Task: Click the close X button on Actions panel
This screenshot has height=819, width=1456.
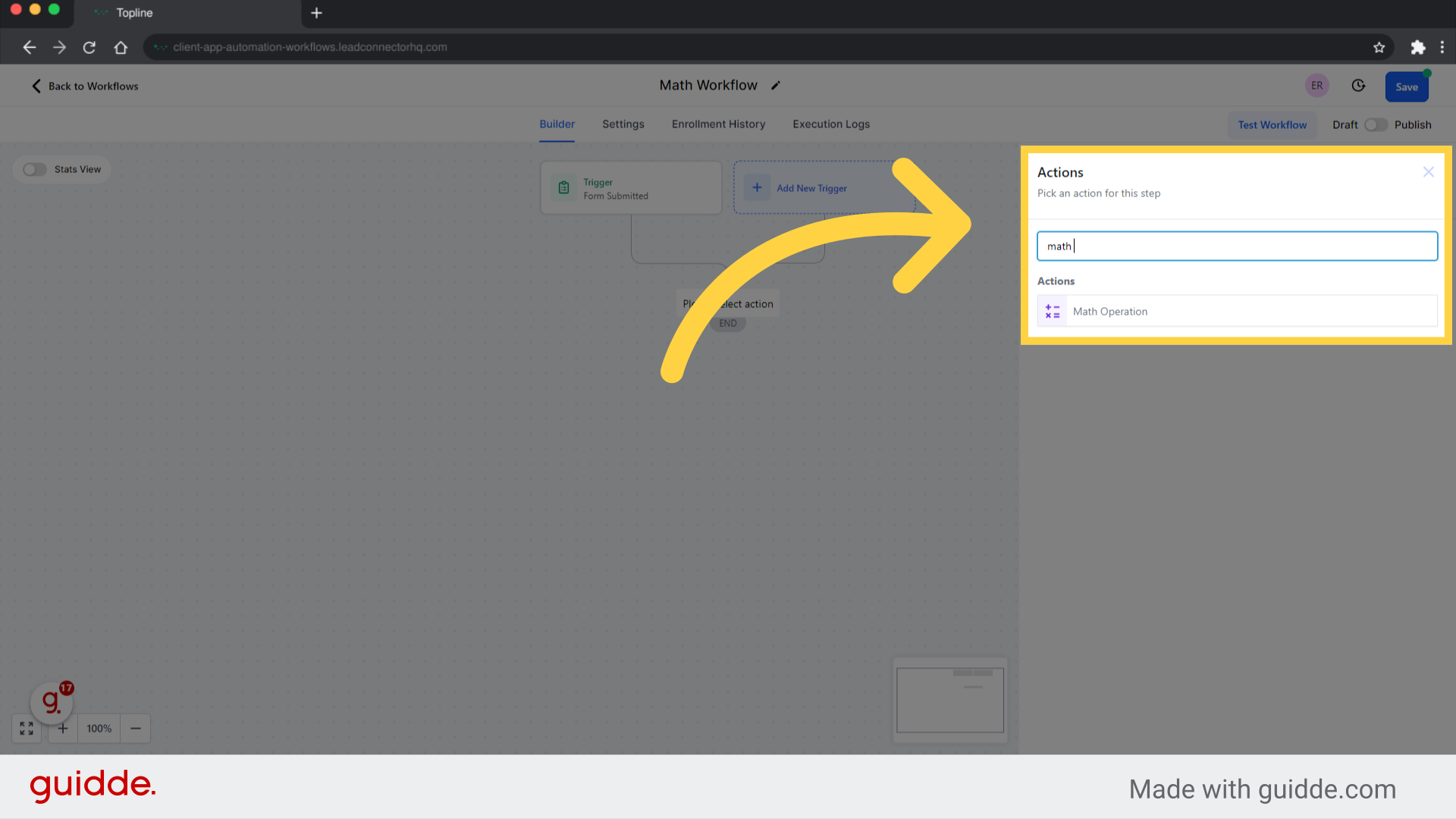Action: tap(1429, 172)
